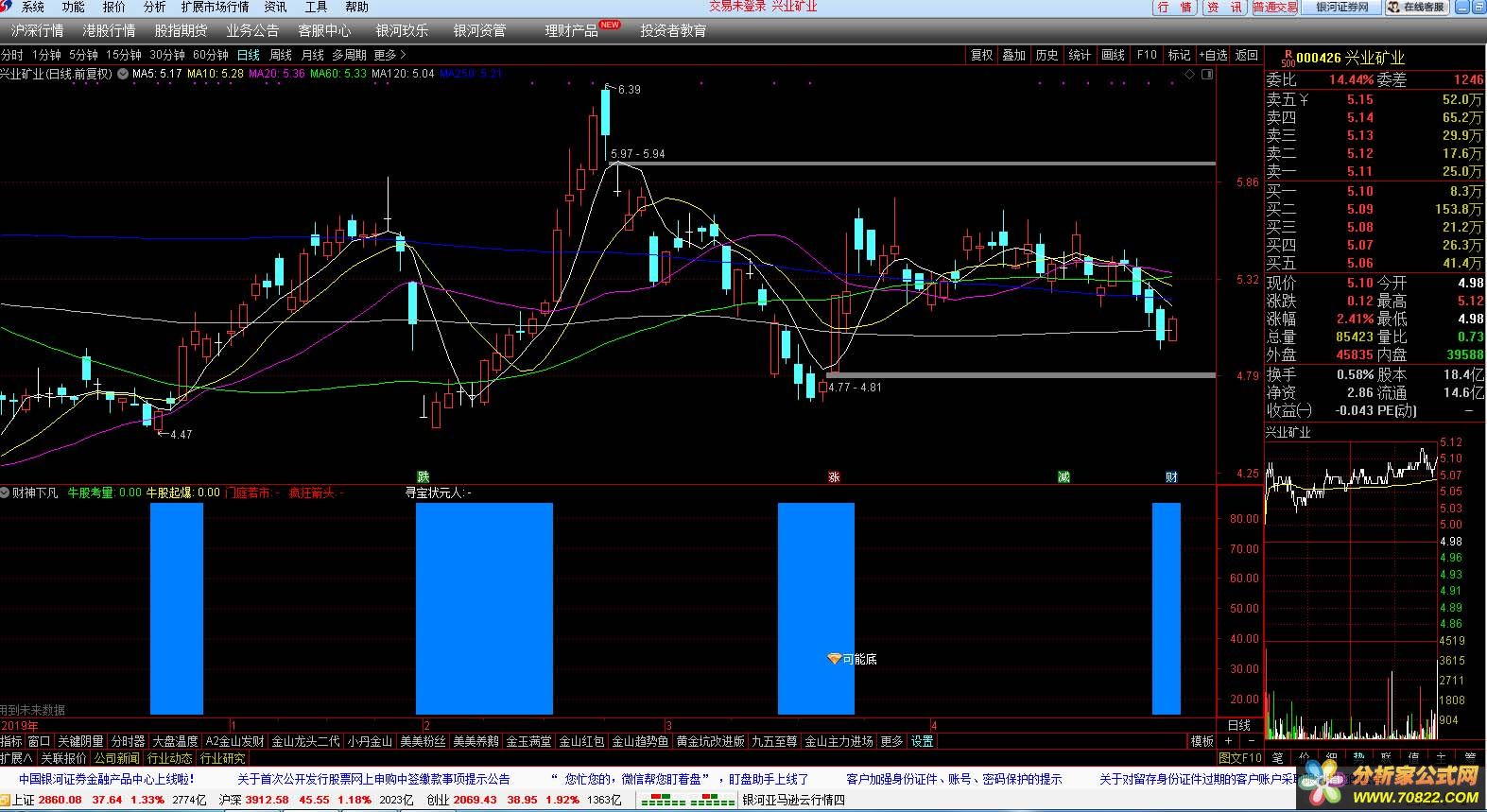
Task: Open the 系统 menu
Action: [32, 7]
